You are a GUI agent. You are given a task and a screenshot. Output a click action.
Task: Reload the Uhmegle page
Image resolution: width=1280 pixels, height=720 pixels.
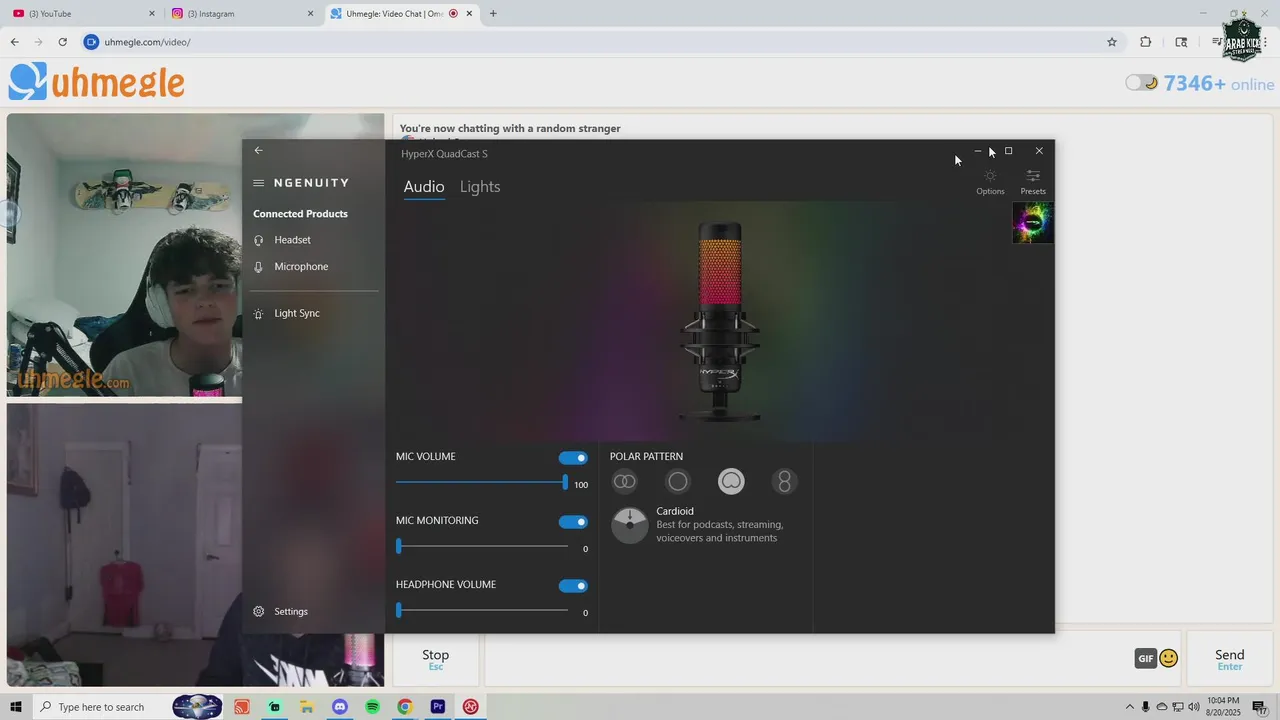62,42
